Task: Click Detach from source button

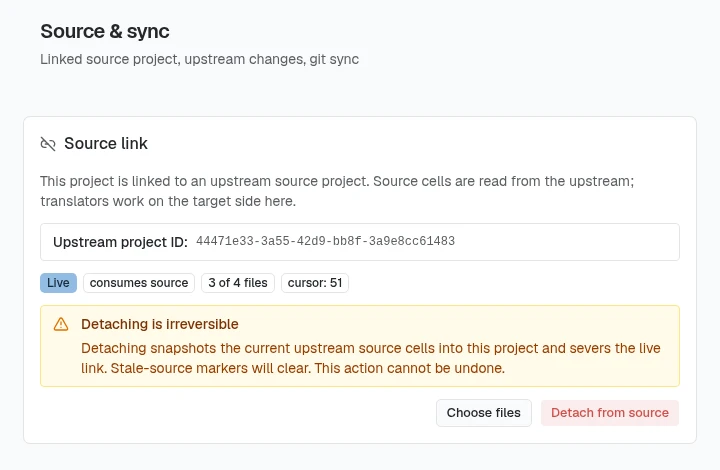Action: click(610, 413)
